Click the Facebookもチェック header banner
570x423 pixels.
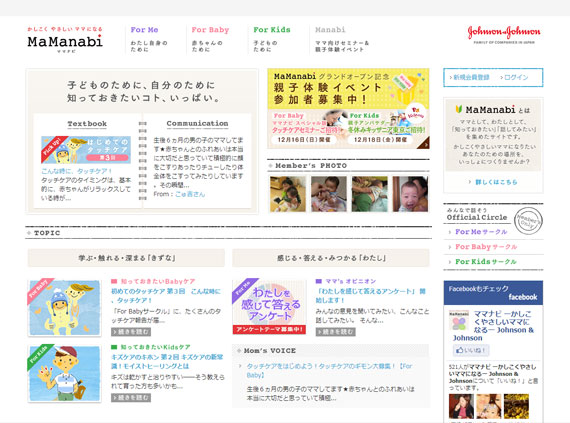point(493,293)
